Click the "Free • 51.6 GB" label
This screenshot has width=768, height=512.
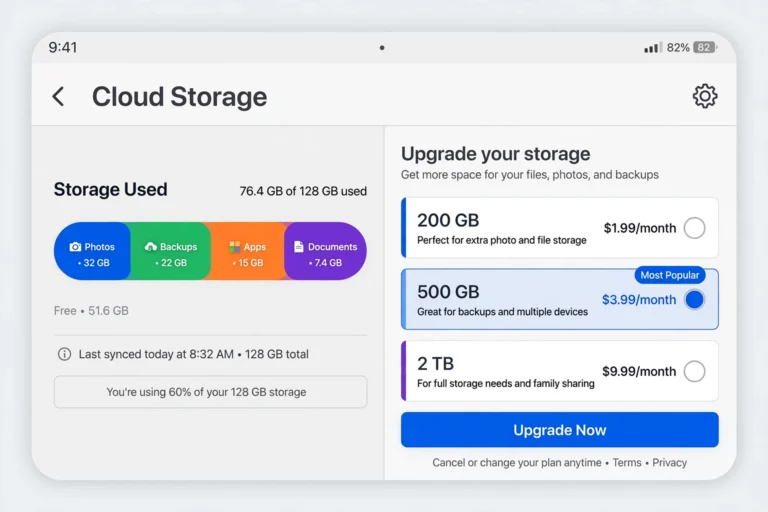(x=91, y=311)
